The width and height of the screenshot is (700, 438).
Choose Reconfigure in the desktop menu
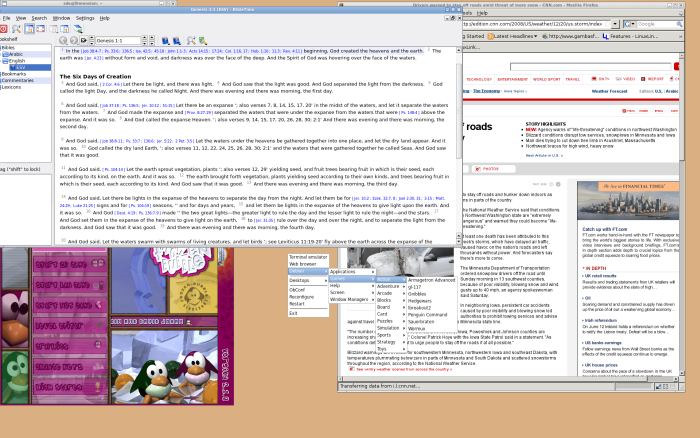308,297
